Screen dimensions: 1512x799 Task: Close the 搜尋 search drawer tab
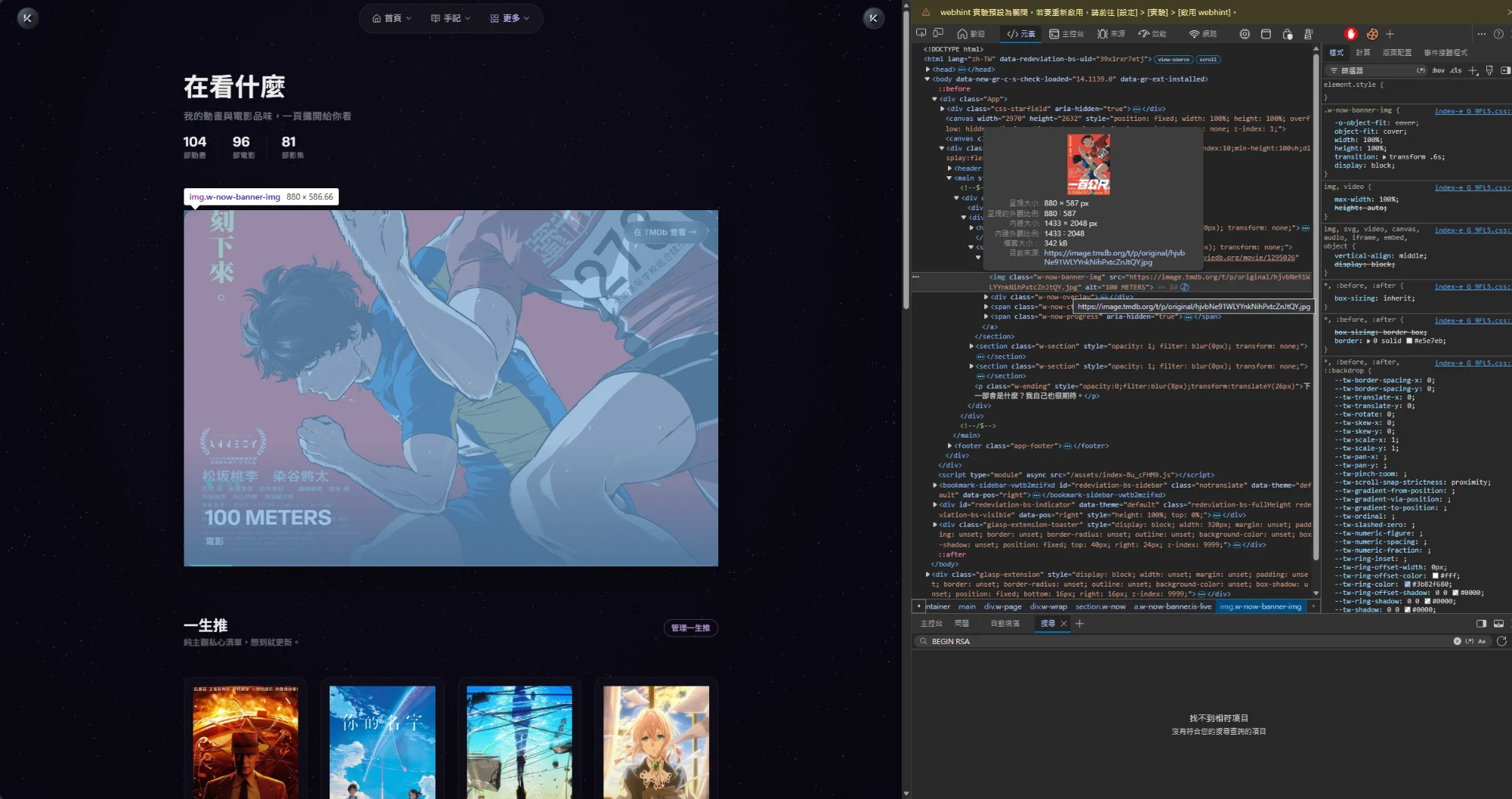[1064, 624]
